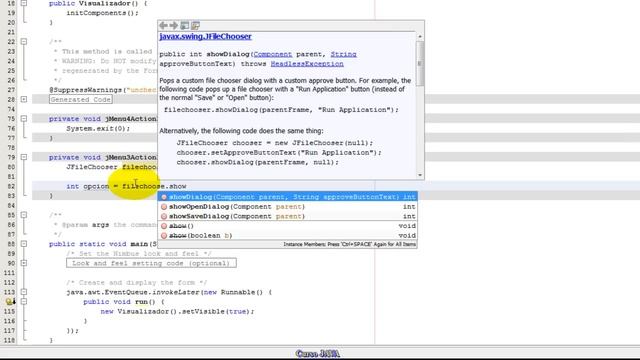Collapse the Visualizador constructor fold at line 18
This screenshot has height=360, width=640.
click(x=24, y=3)
